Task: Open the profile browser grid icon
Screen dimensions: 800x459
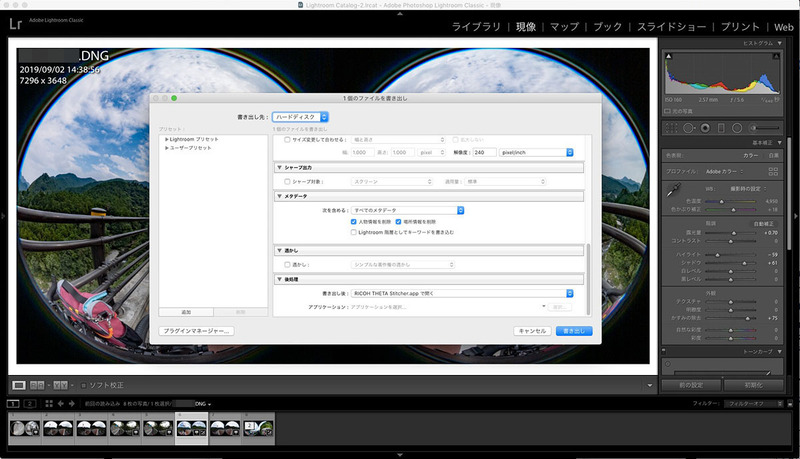Action: coord(773,171)
